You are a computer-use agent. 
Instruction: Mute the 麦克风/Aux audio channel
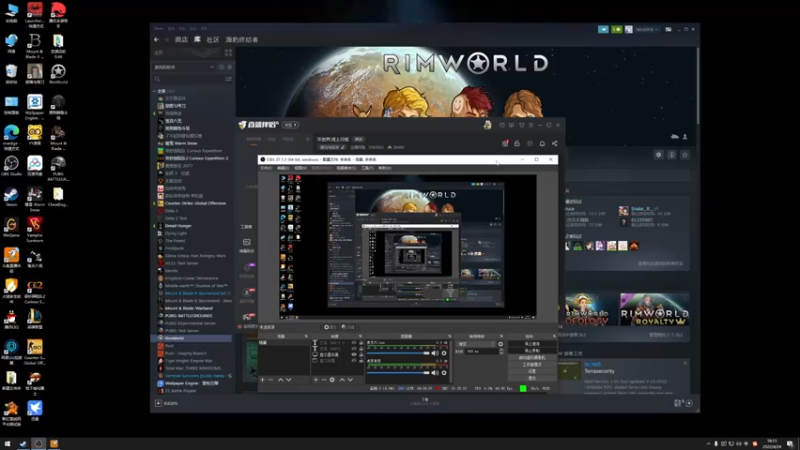(x=435, y=353)
